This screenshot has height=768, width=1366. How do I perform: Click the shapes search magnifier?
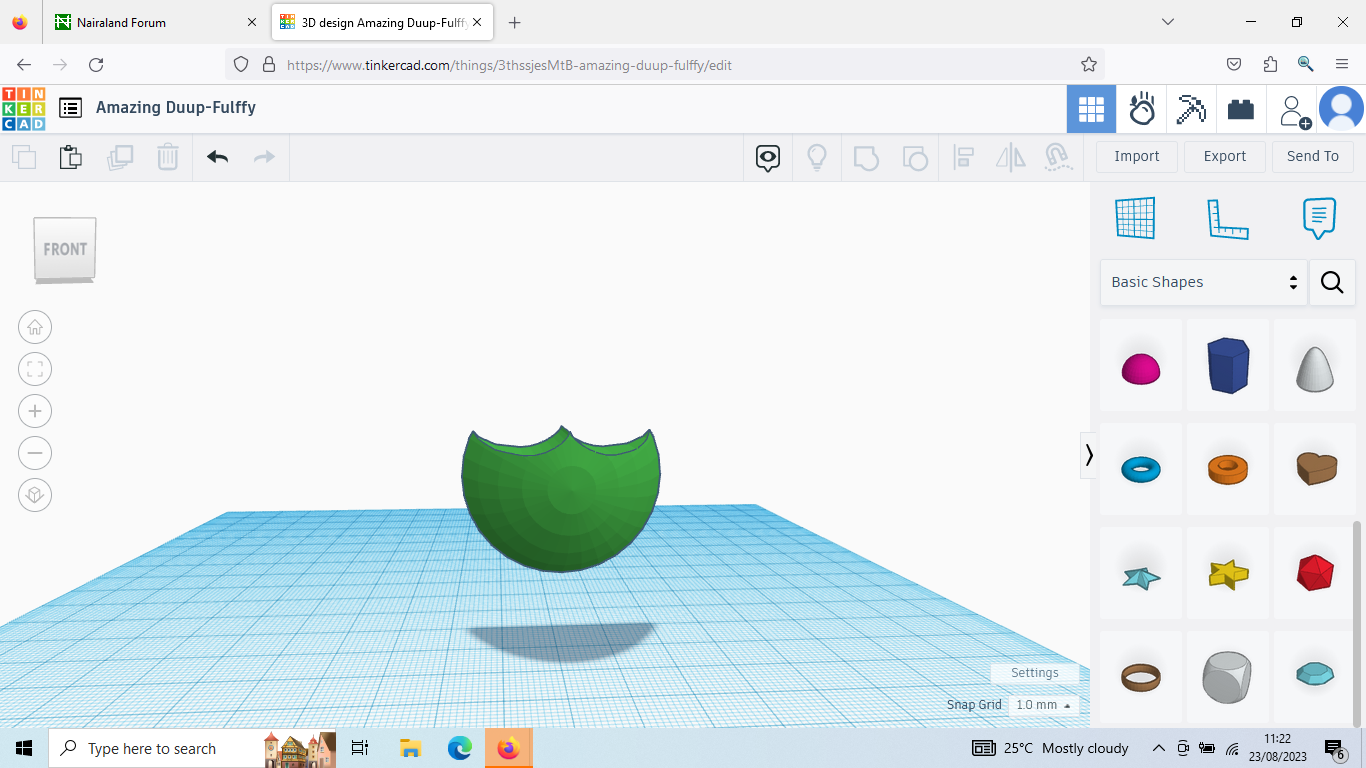coord(1332,282)
